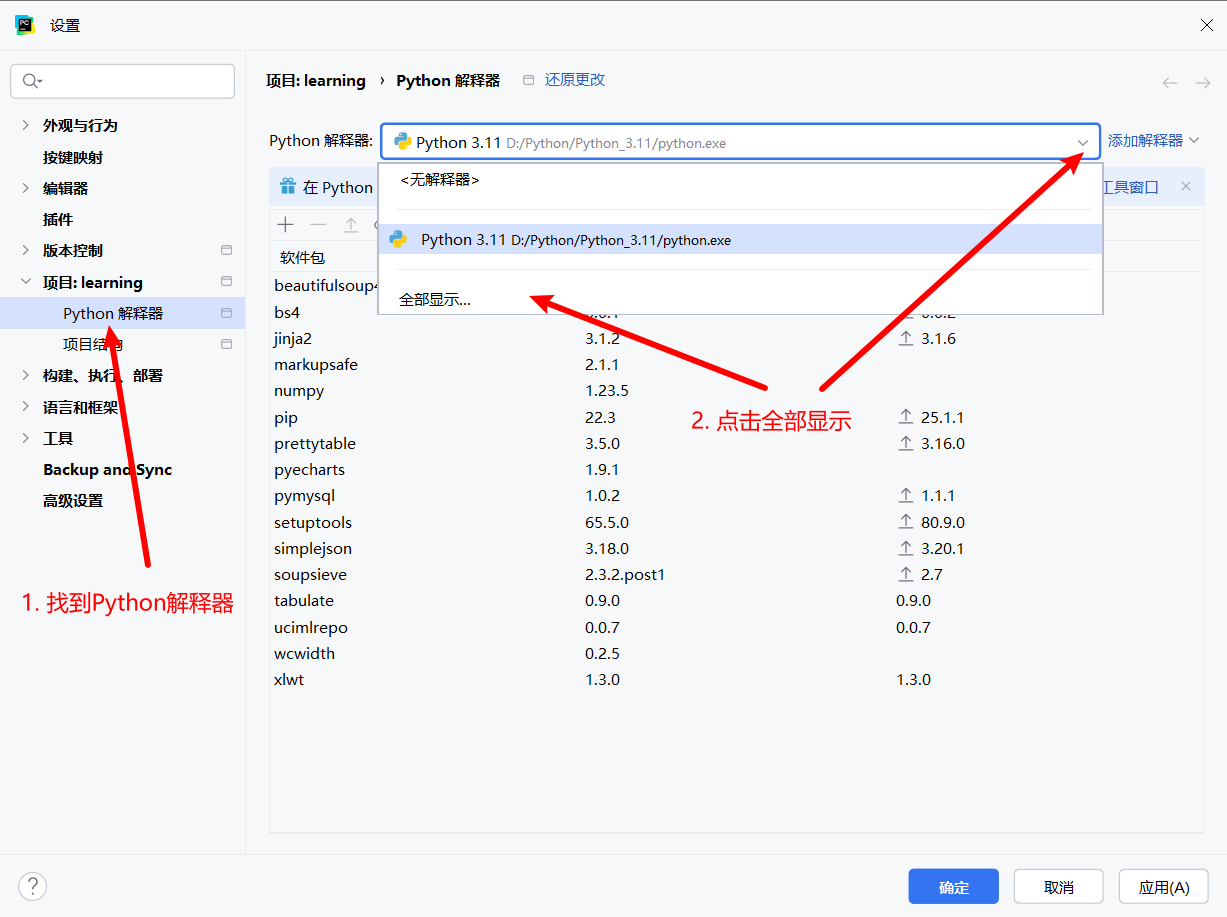Toggle the Python 解释器 dropdown arrow

tap(1083, 142)
